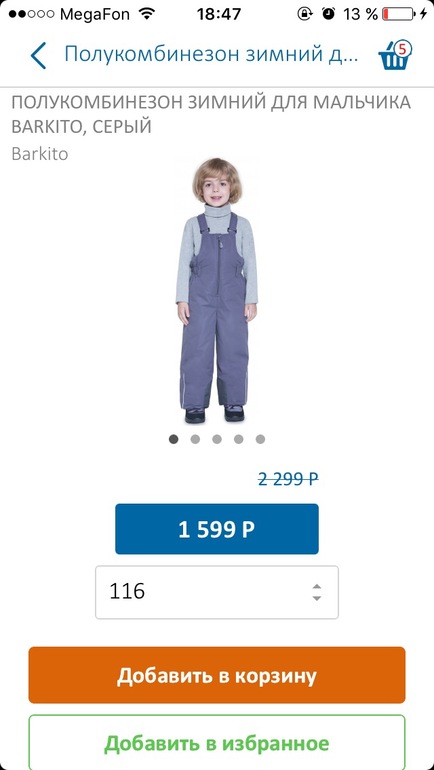Tap Добавить в избранное button
This screenshot has height=770, width=434.
217,742
